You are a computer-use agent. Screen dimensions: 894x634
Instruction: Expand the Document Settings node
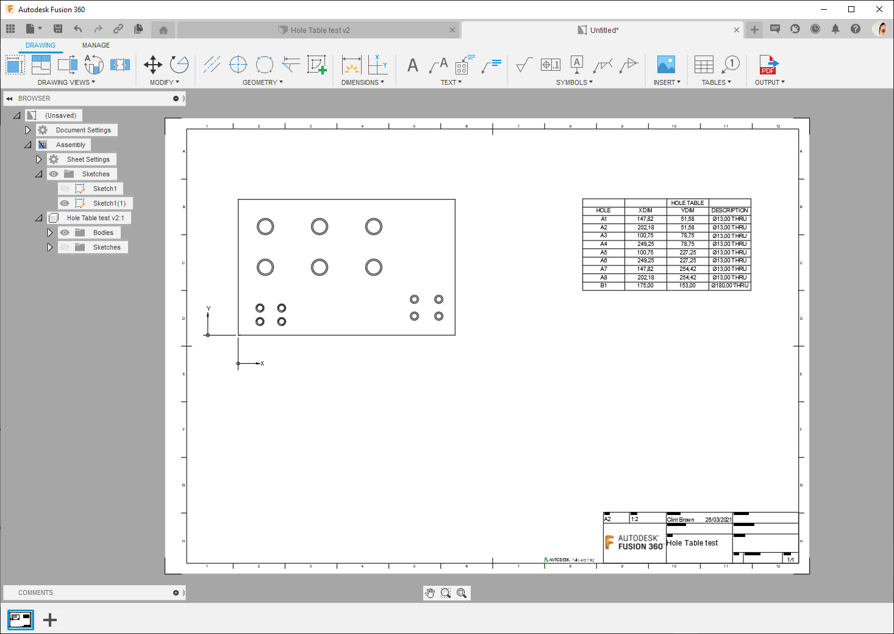pos(28,130)
